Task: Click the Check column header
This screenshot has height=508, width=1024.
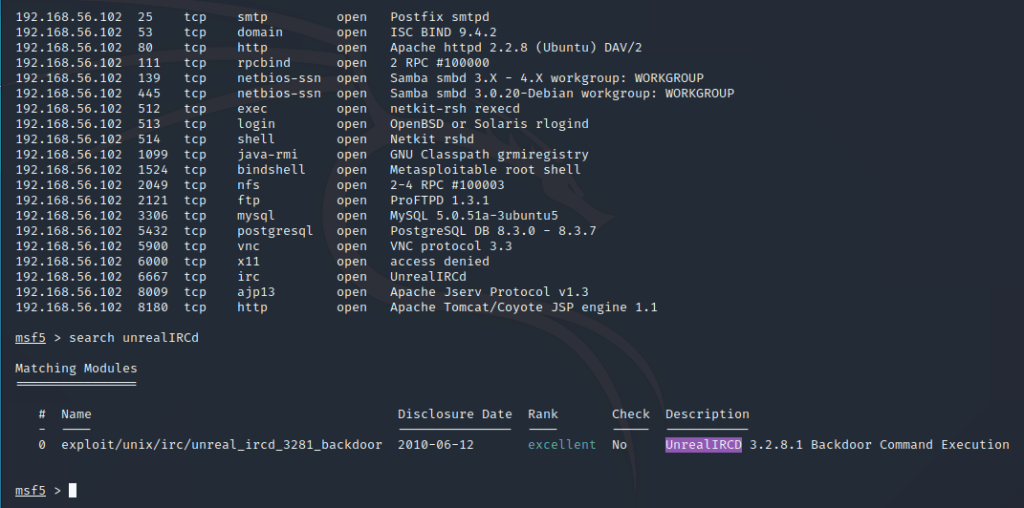Action: pos(630,414)
